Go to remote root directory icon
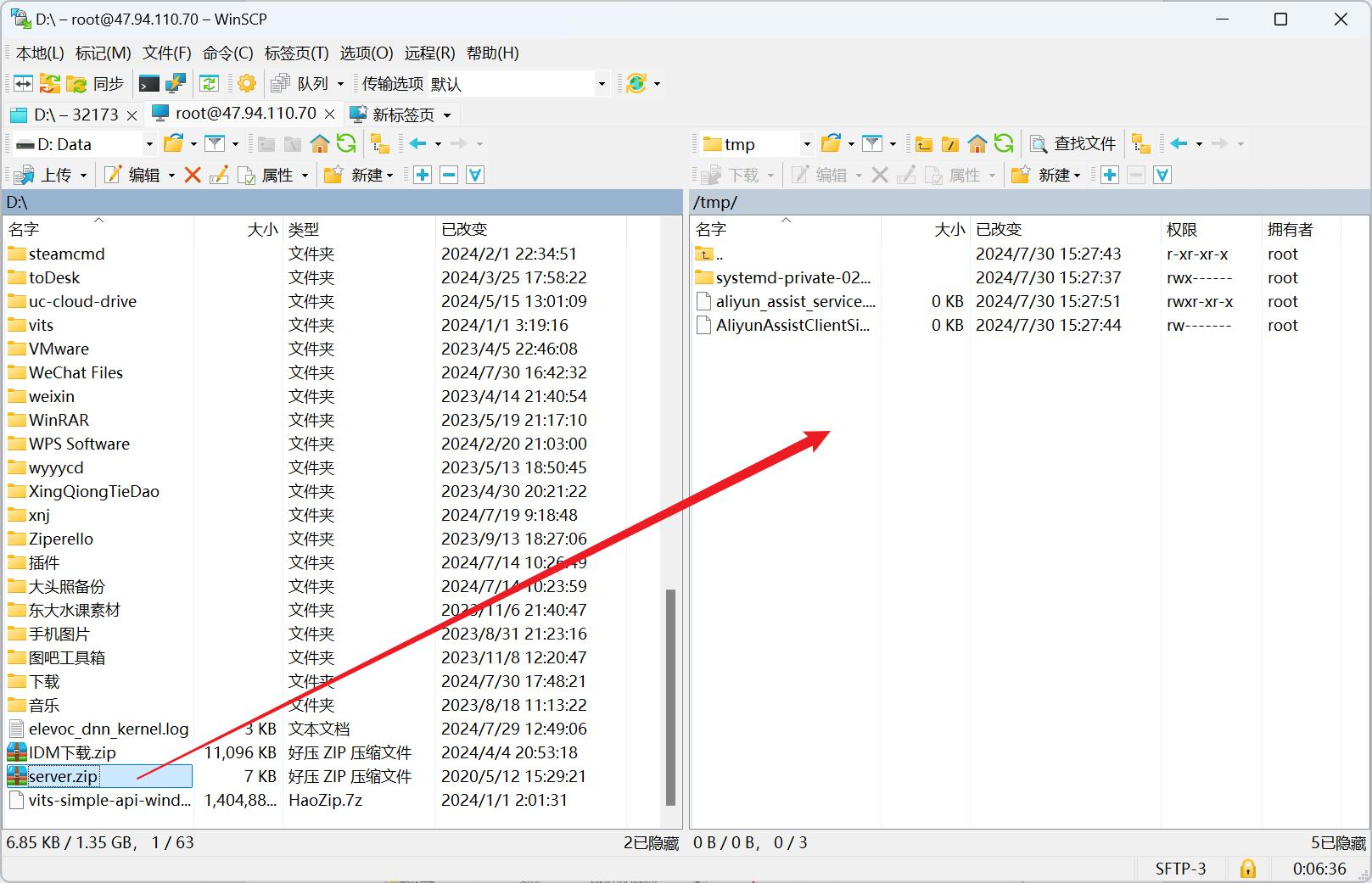Screen dimensions: 1372x883 click(950, 143)
